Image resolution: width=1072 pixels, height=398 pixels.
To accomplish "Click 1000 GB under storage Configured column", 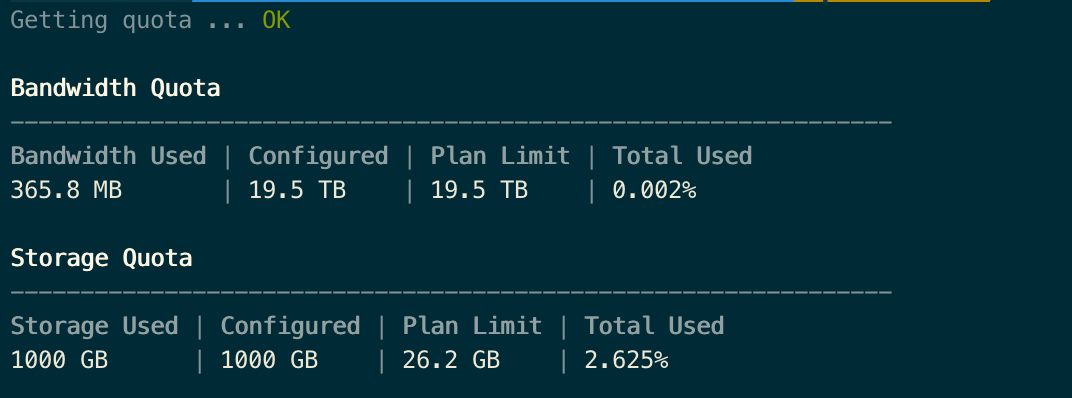I will [x=269, y=360].
